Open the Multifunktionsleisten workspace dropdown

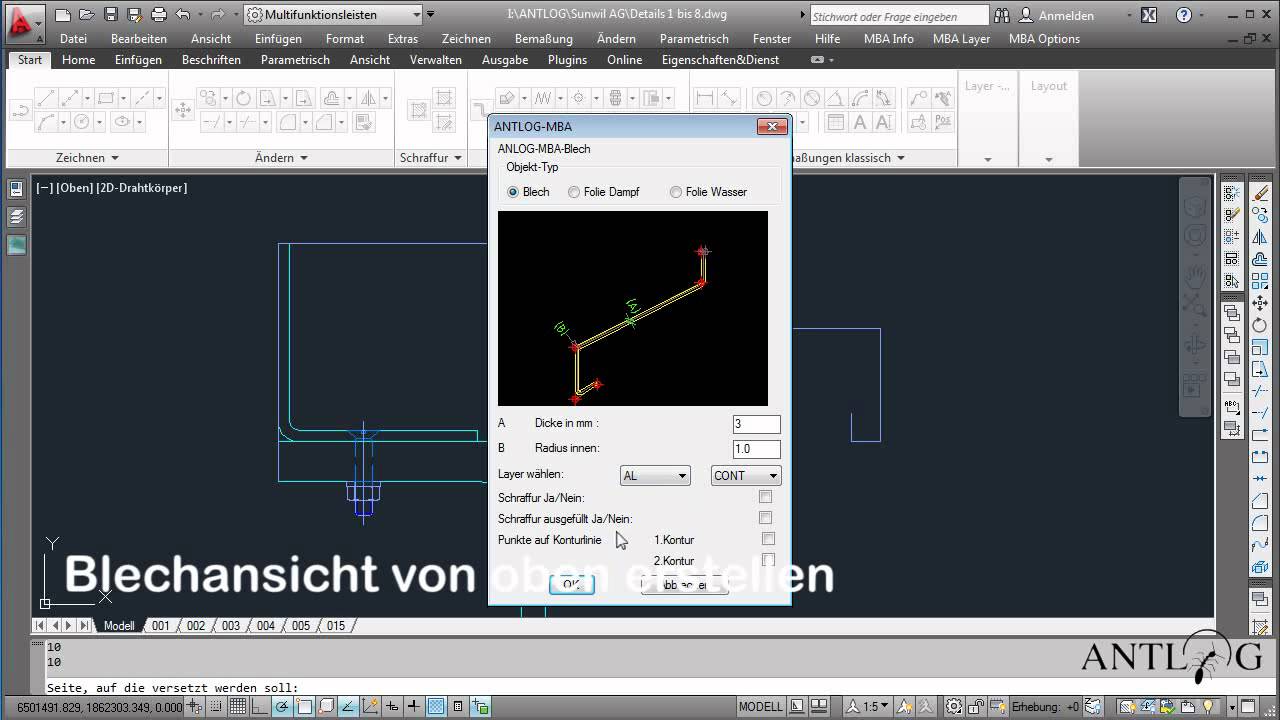pos(333,15)
